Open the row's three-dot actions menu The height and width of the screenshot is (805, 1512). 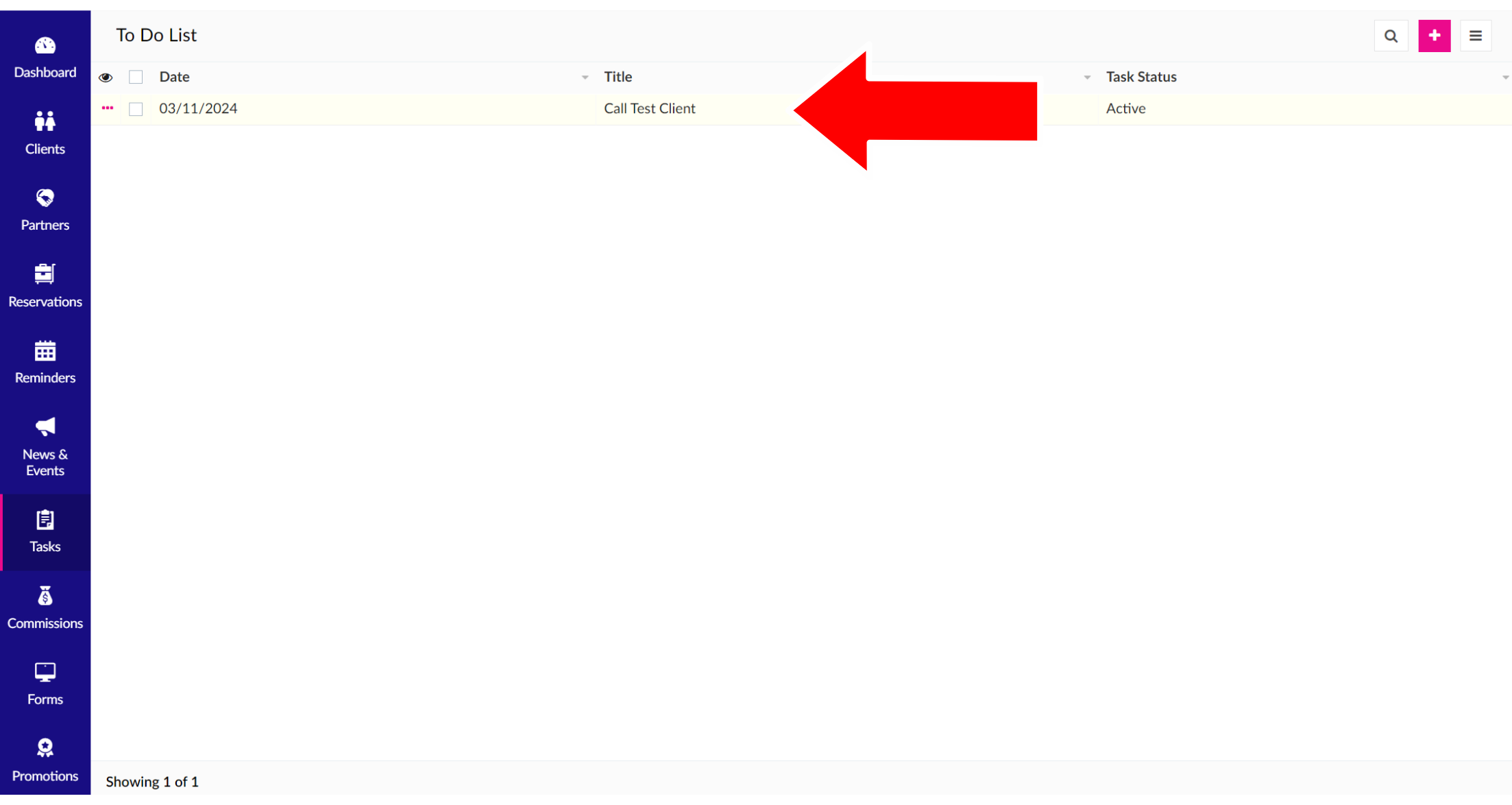point(108,108)
